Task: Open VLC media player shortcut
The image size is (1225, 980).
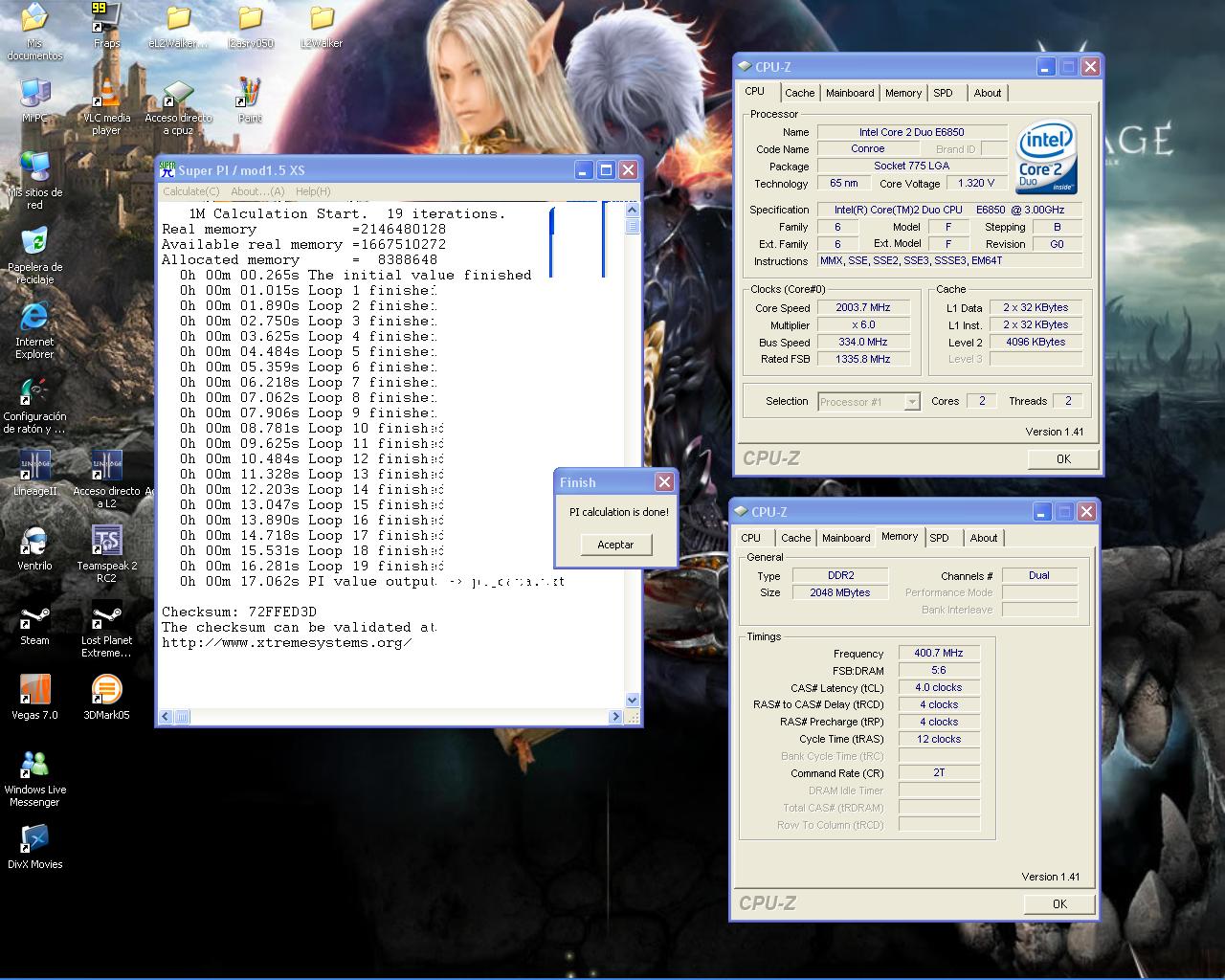Action: pyautogui.click(x=106, y=96)
